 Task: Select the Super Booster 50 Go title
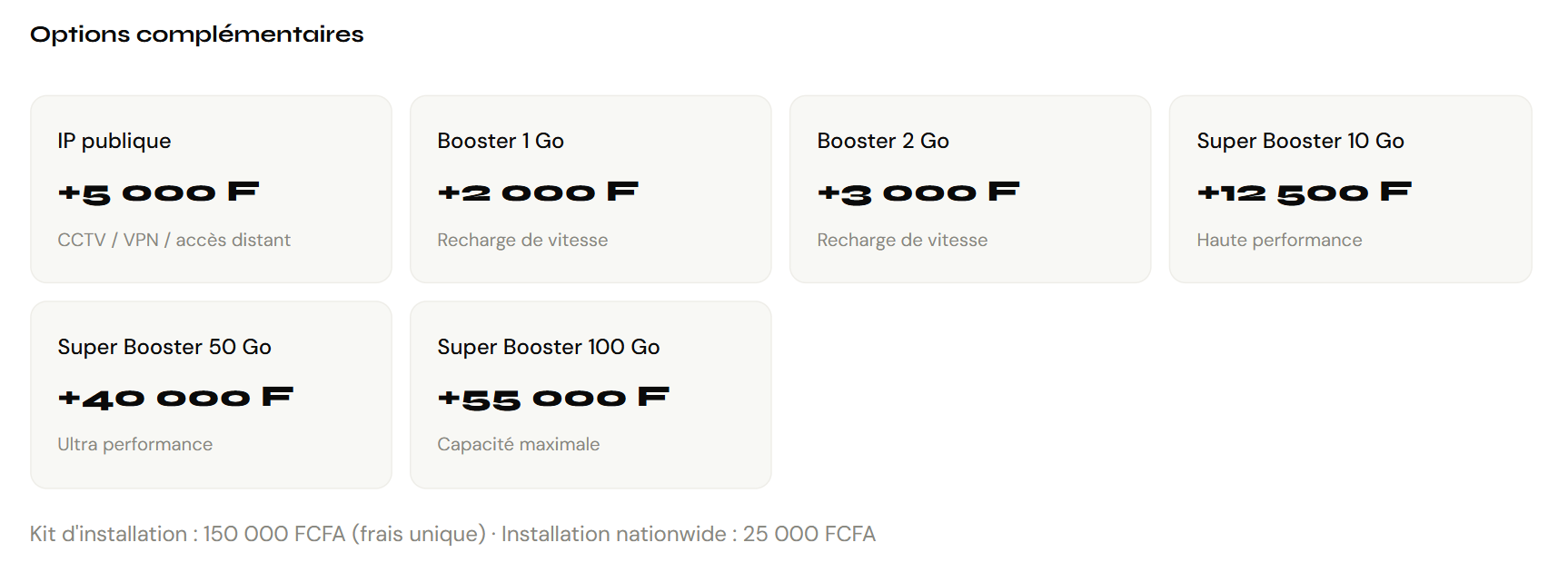pos(164,347)
